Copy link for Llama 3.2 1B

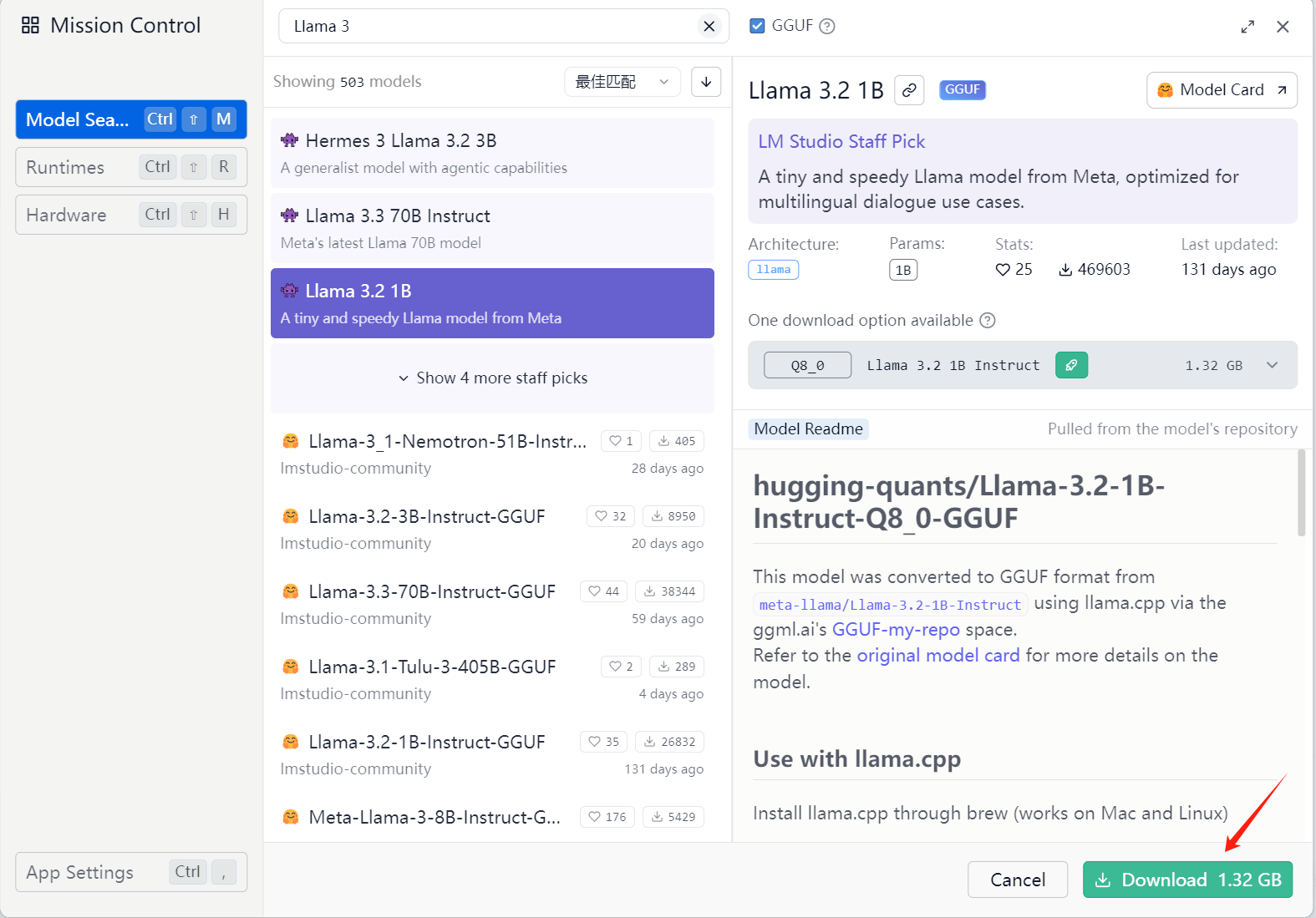(x=909, y=89)
